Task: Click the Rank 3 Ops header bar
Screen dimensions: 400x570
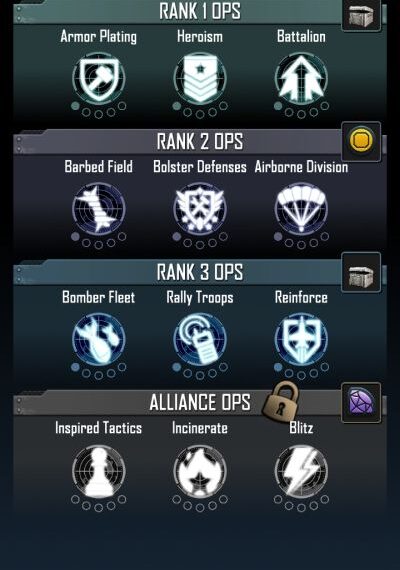Action: tap(178, 272)
